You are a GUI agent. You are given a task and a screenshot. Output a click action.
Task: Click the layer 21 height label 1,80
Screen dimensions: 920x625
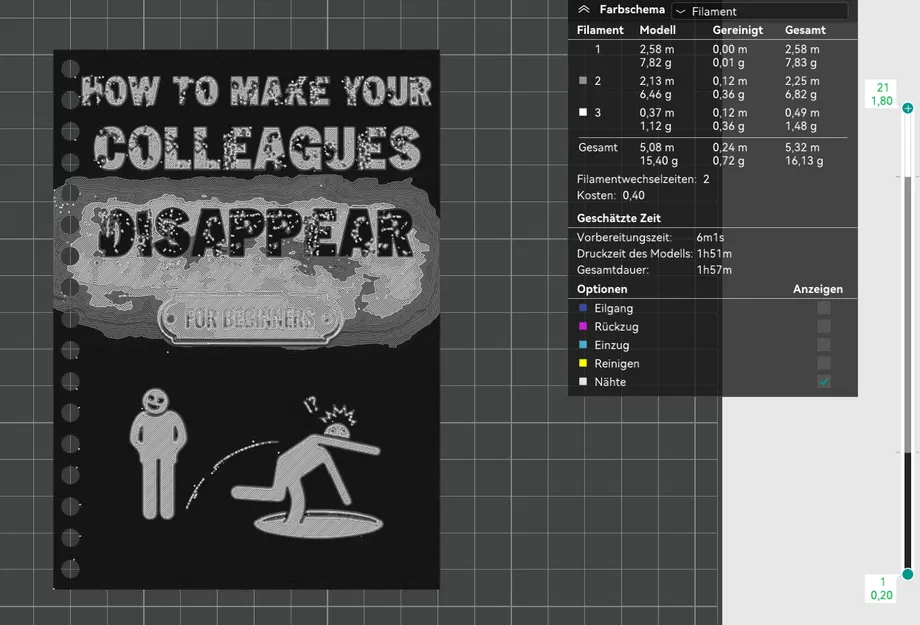pos(881,101)
